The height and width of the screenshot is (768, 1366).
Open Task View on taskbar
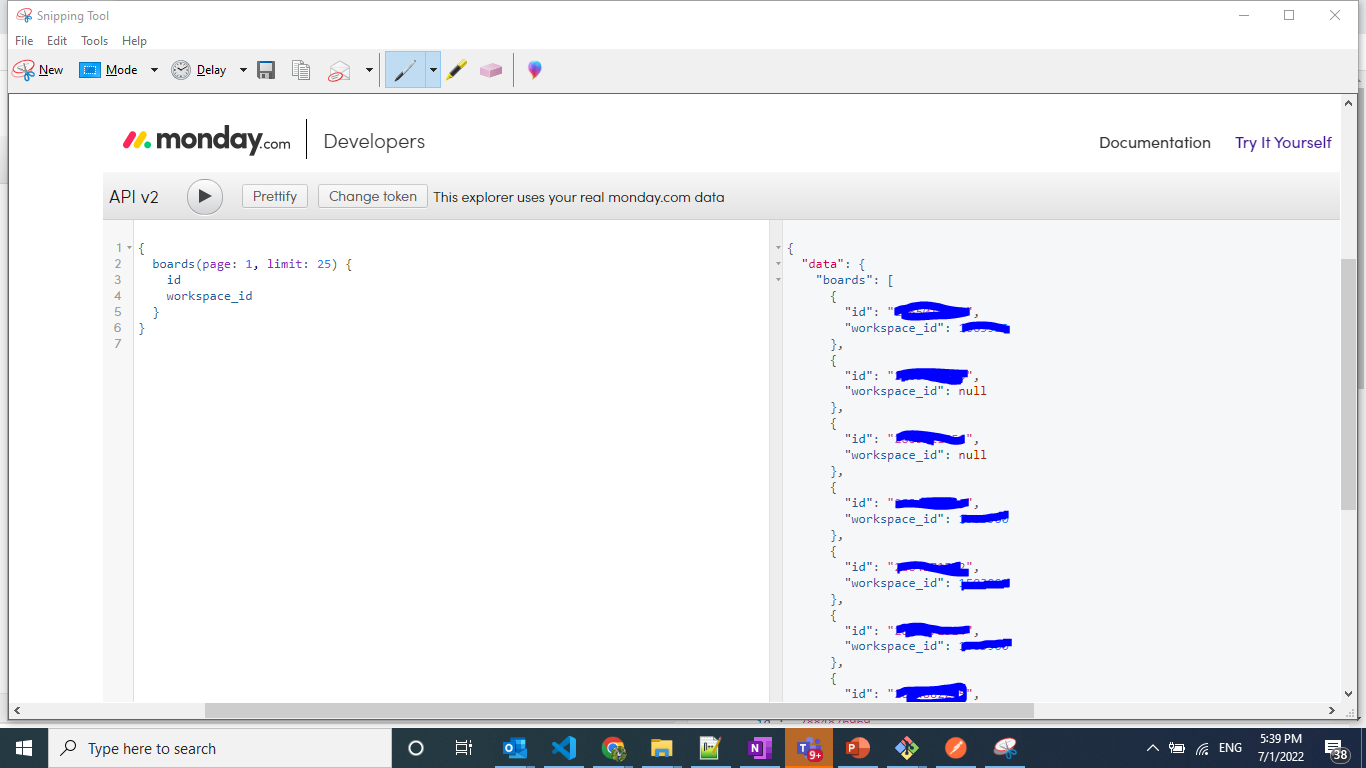coord(464,748)
